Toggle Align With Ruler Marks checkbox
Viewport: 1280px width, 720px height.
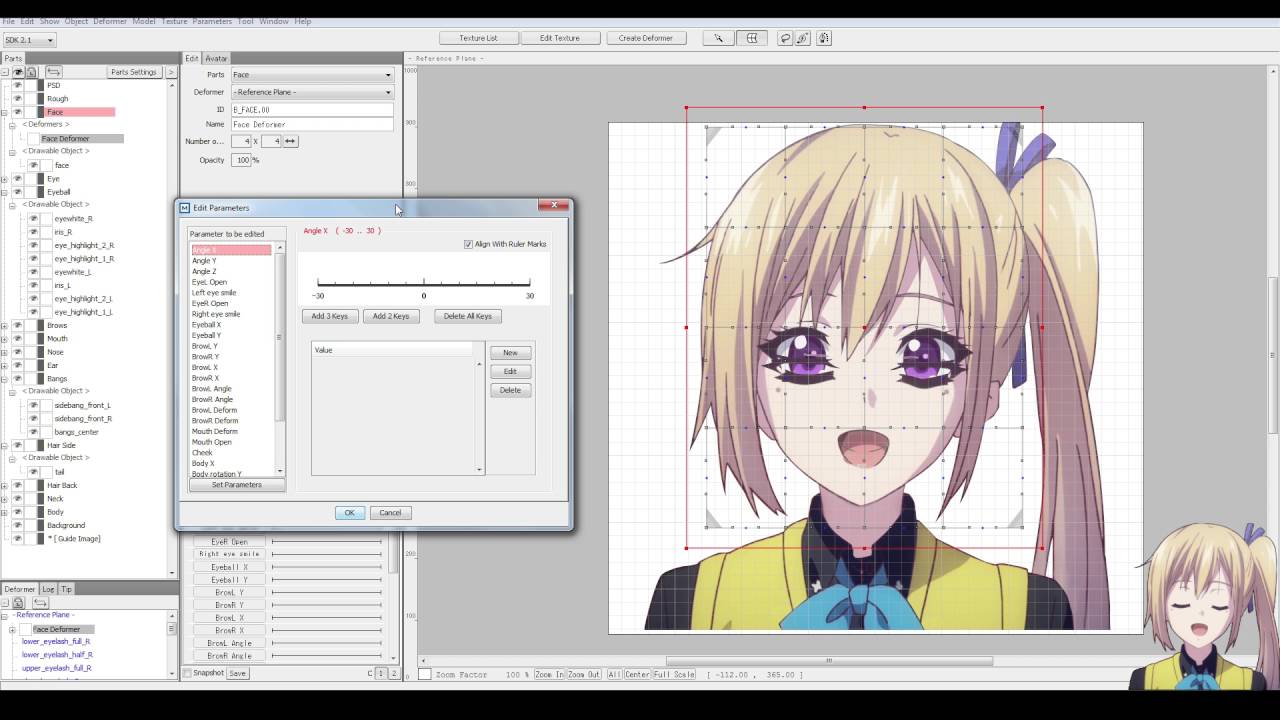point(468,244)
